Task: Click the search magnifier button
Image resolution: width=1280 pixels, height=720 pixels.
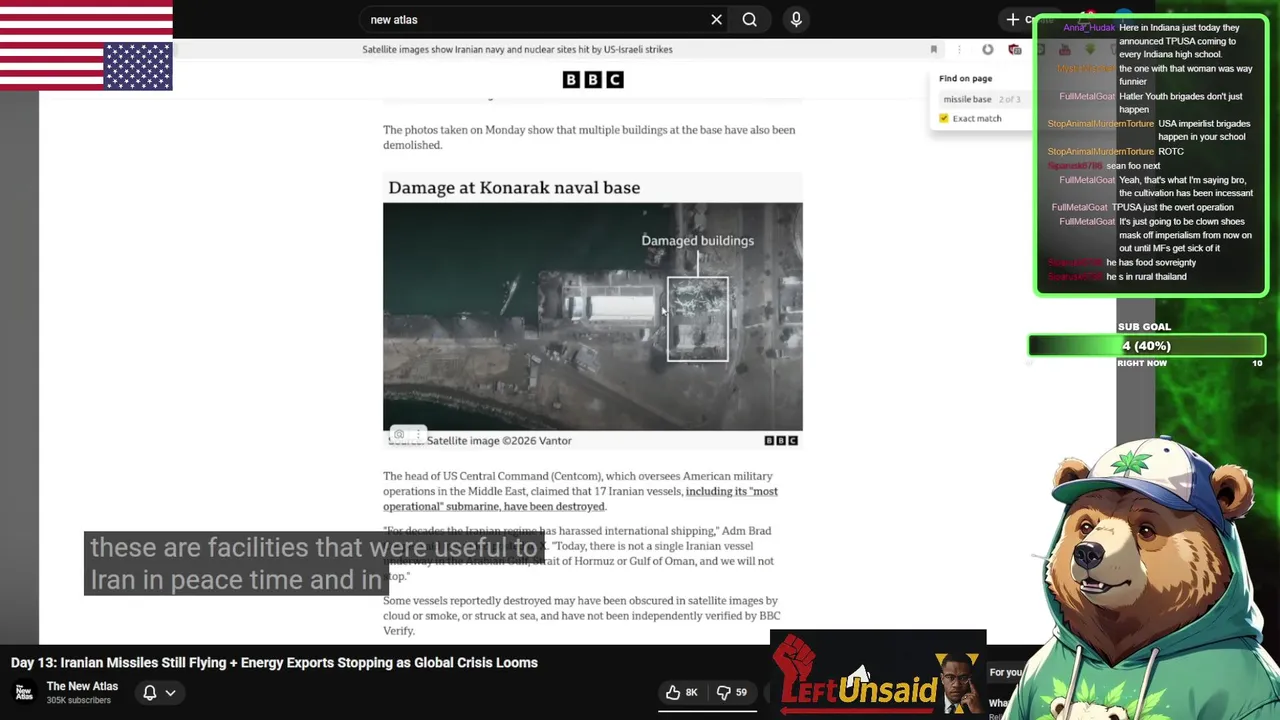Action: tap(749, 19)
